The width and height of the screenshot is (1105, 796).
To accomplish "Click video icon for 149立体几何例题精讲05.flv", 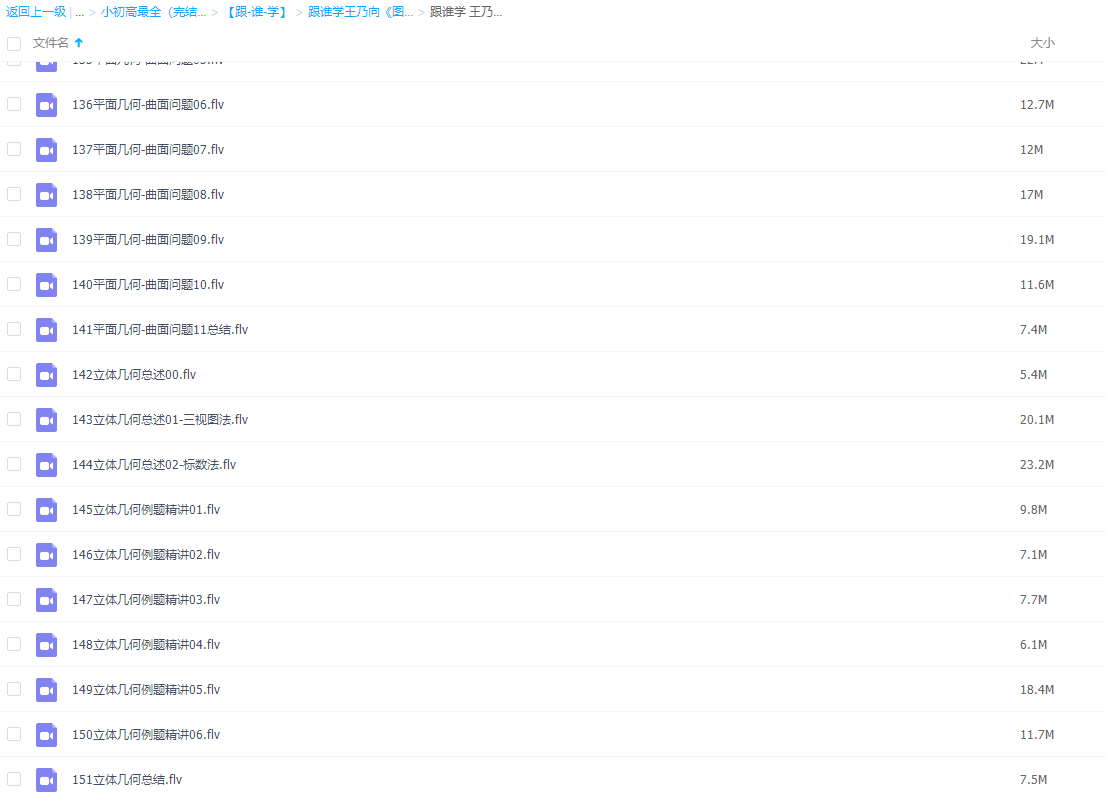I will [46, 690].
